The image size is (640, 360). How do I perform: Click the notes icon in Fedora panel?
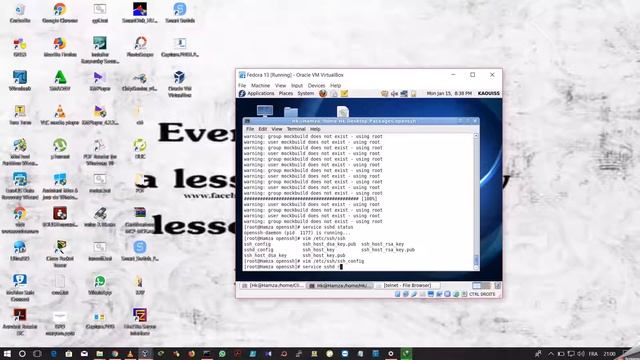click(344, 93)
